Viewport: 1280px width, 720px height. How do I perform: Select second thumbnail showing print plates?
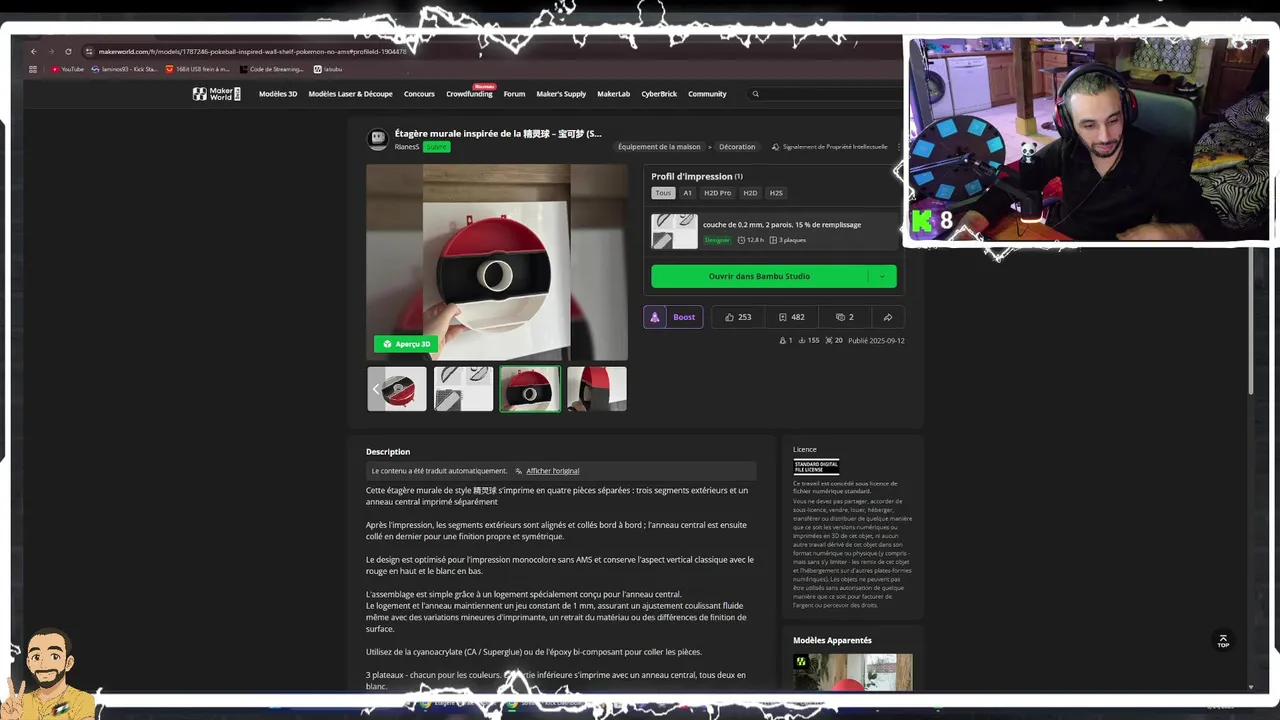pyautogui.click(x=464, y=389)
